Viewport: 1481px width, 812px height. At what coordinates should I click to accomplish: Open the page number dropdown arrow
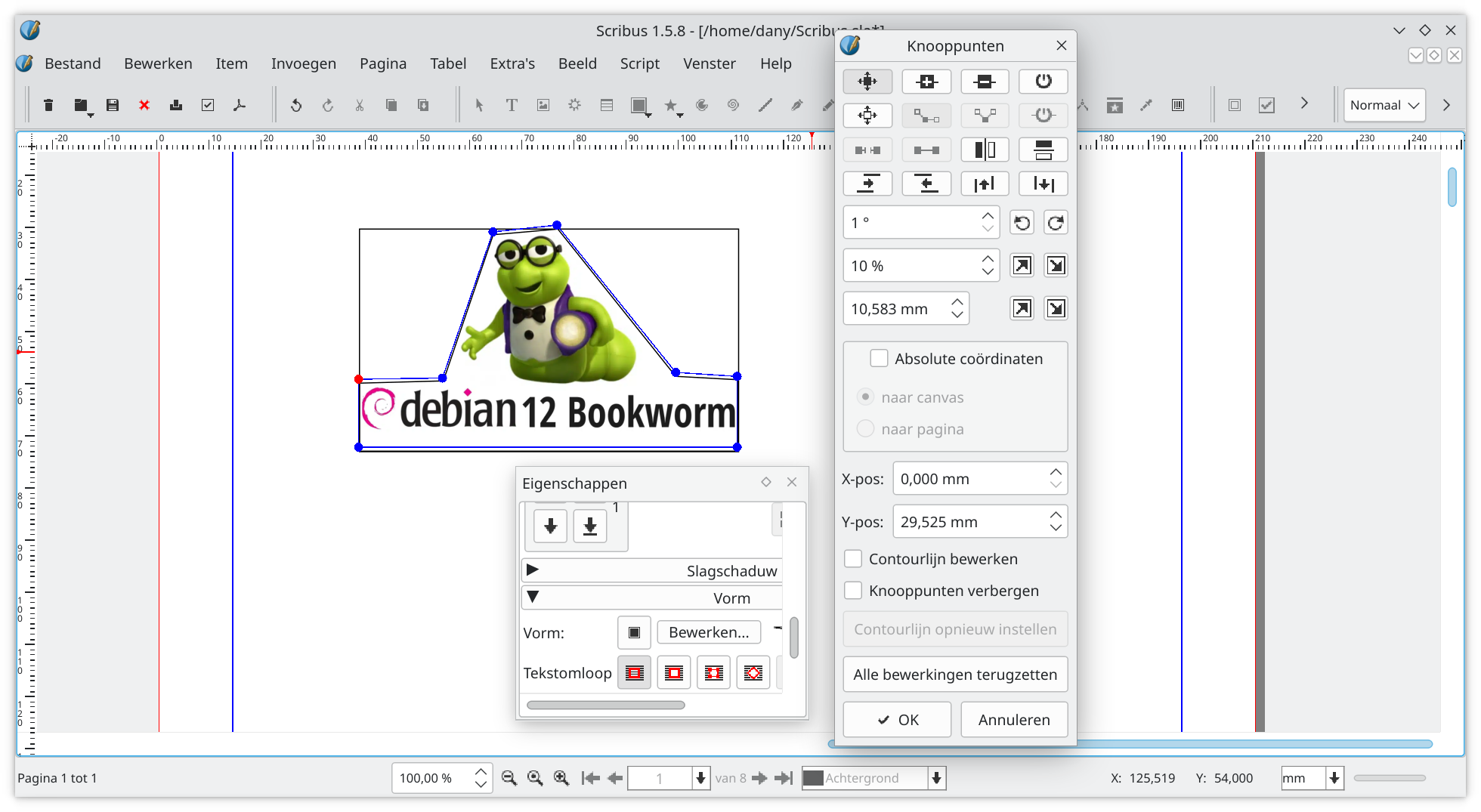pyautogui.click(x=700, y=778)
